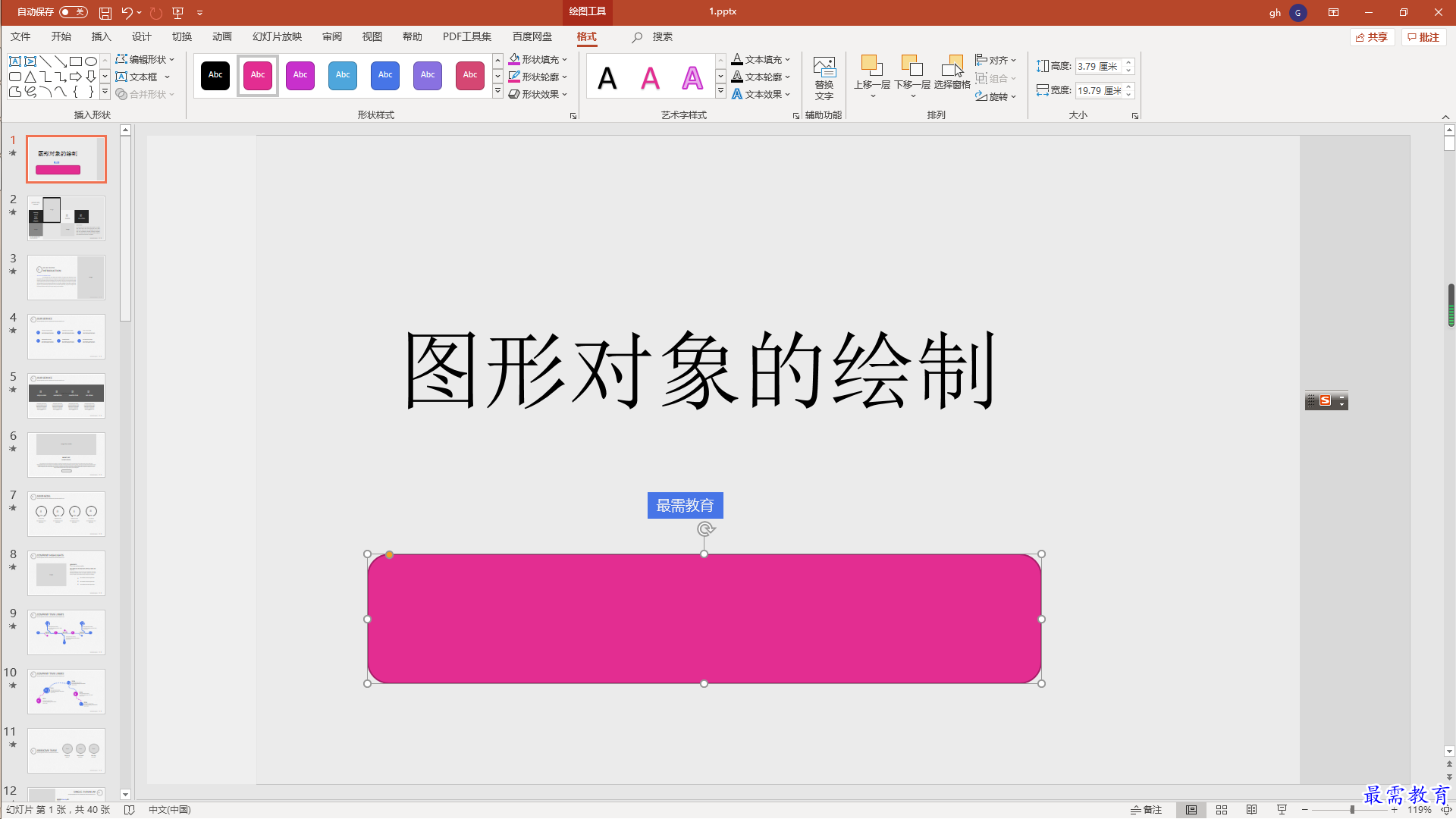This screenshot has width=1456, height=819.
Task: Apply the light blue Abc shape style
Action: click(343, 75)
